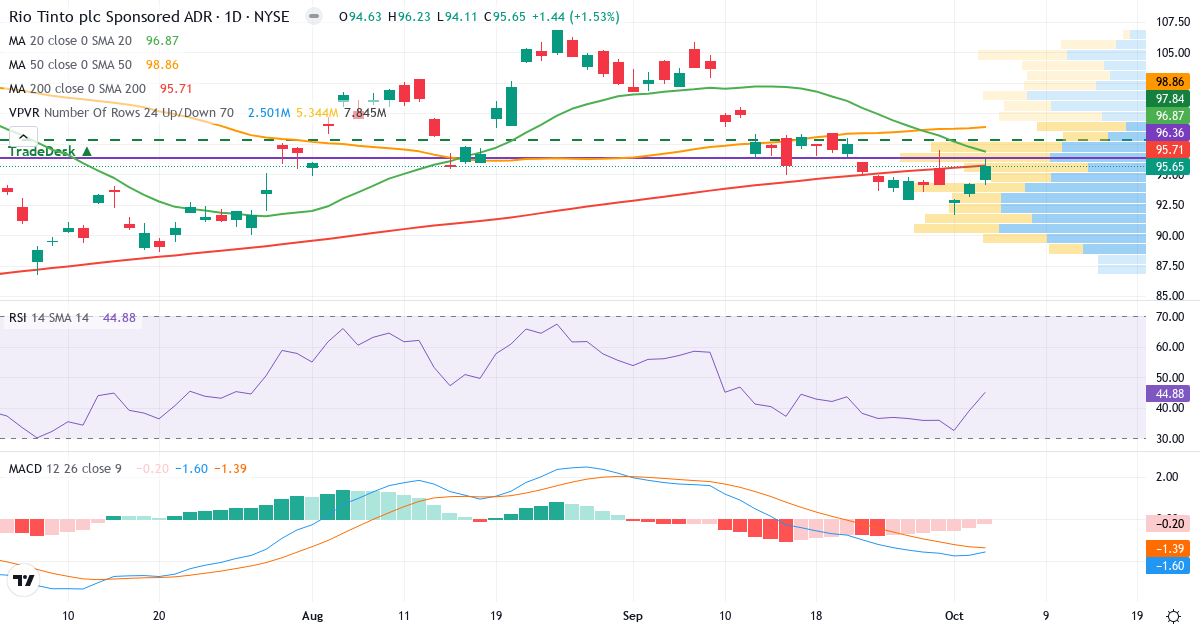Click the 107.50 price axis label
This screenshot has height=630, width=1200.
coord(1172,22)
